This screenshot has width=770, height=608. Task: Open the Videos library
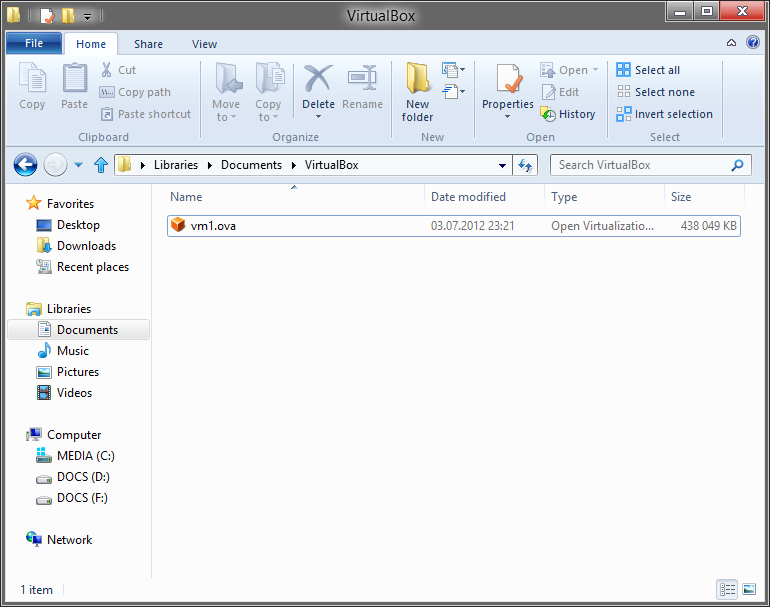(64, 393)
